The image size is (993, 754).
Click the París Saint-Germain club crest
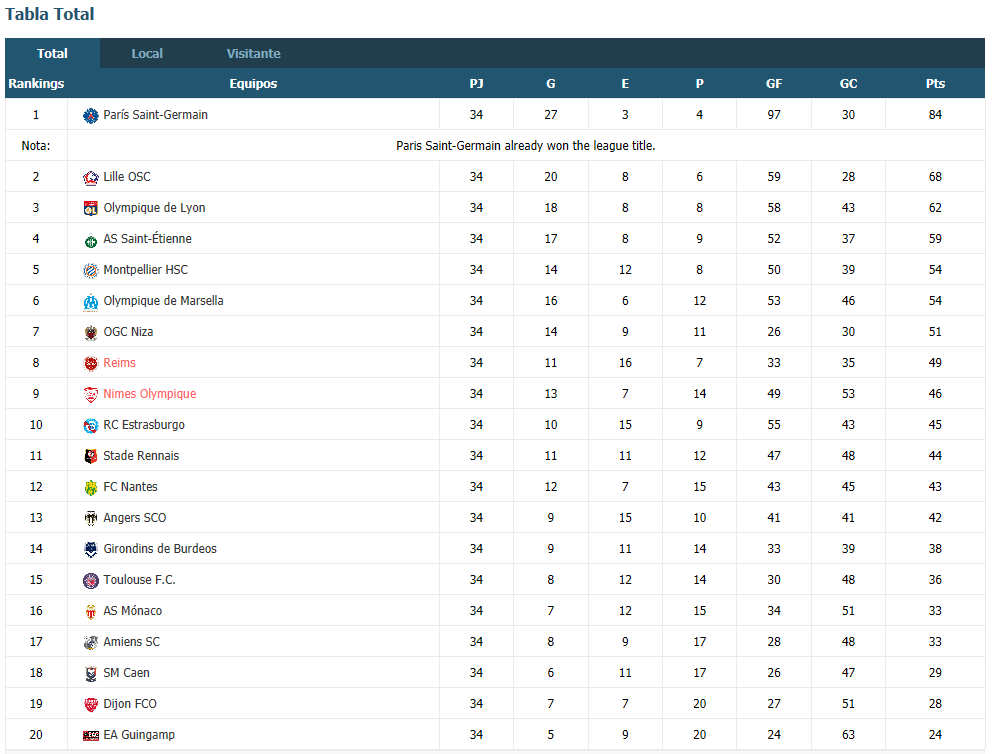(x=91, y=115)
